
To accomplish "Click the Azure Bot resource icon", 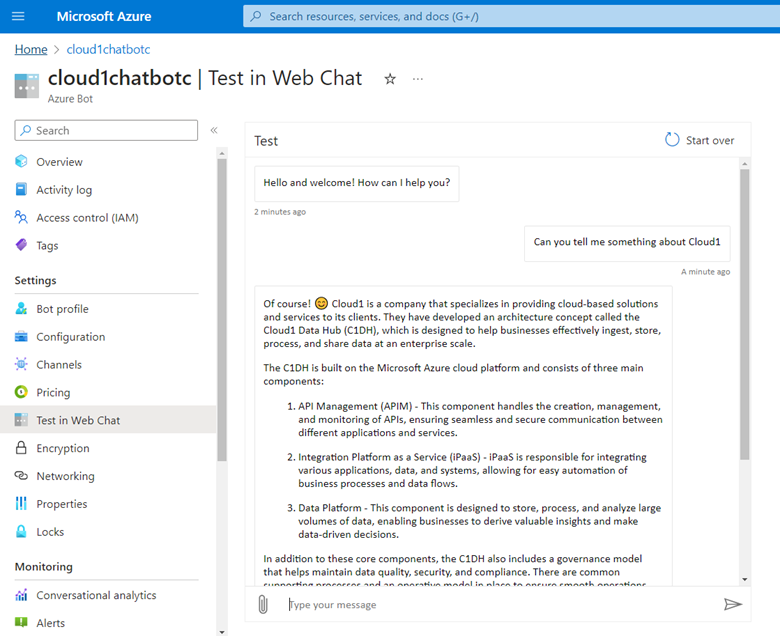I will click(x=27, y=86).
